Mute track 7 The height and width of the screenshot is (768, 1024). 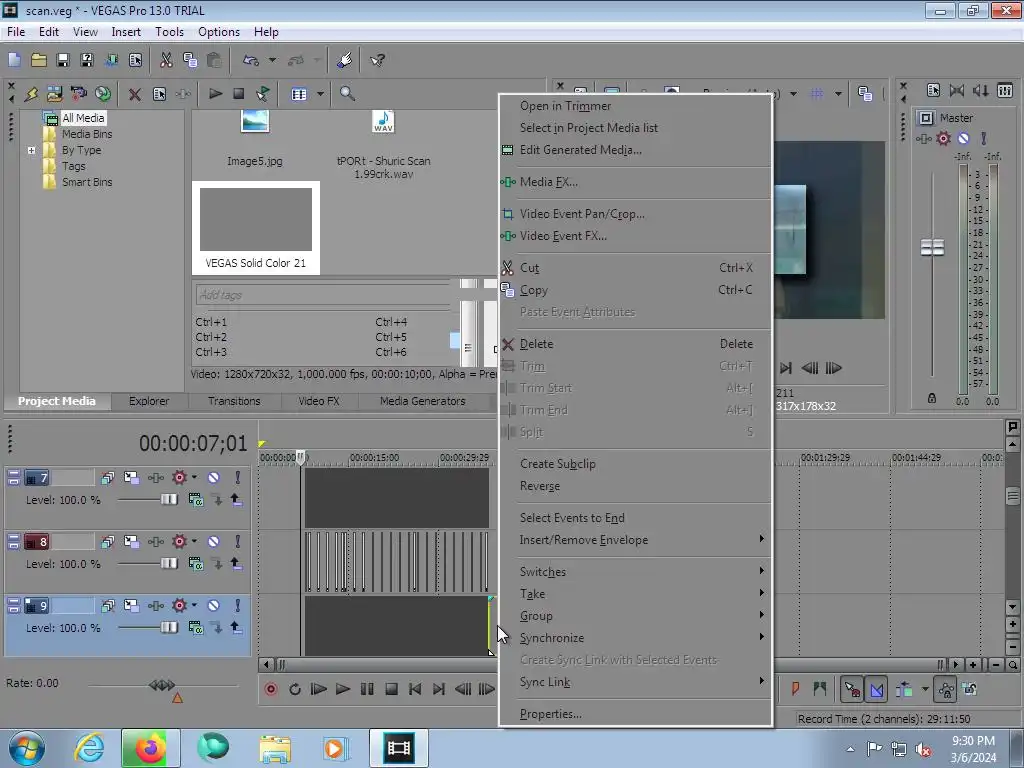pyautogui.click(x=214, y=478)
